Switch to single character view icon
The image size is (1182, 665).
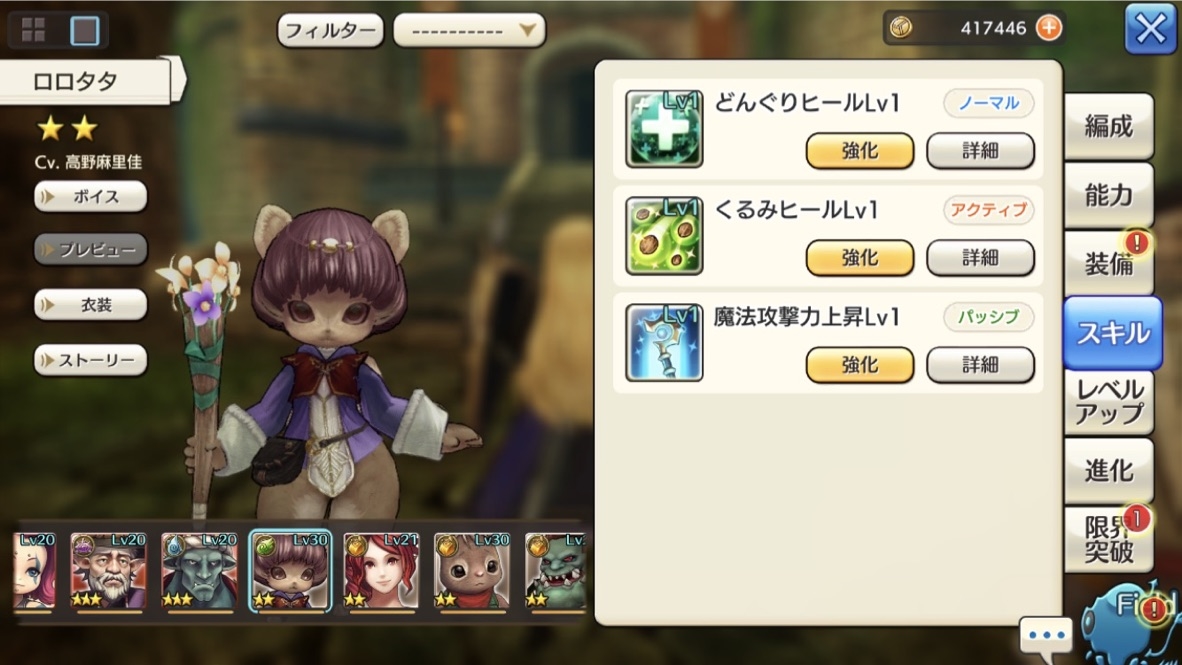pos(84,30)
